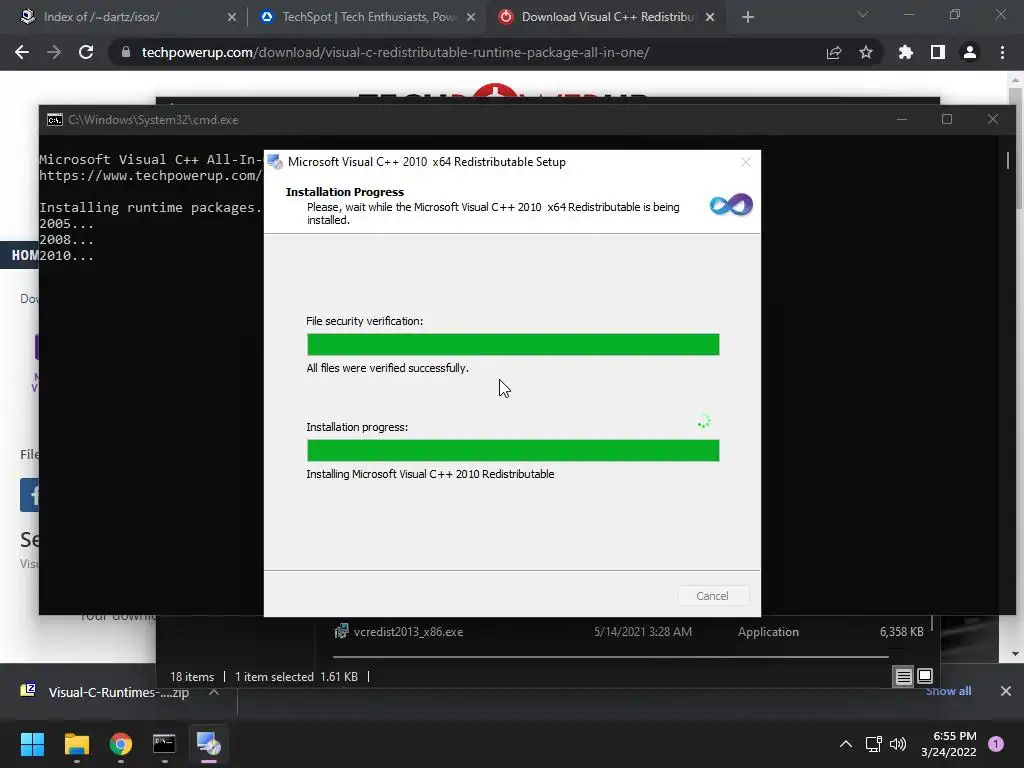The height and width of the screenshot is (768, 1024).
Task: Click the forward navigation arrow
Action: 54,53
